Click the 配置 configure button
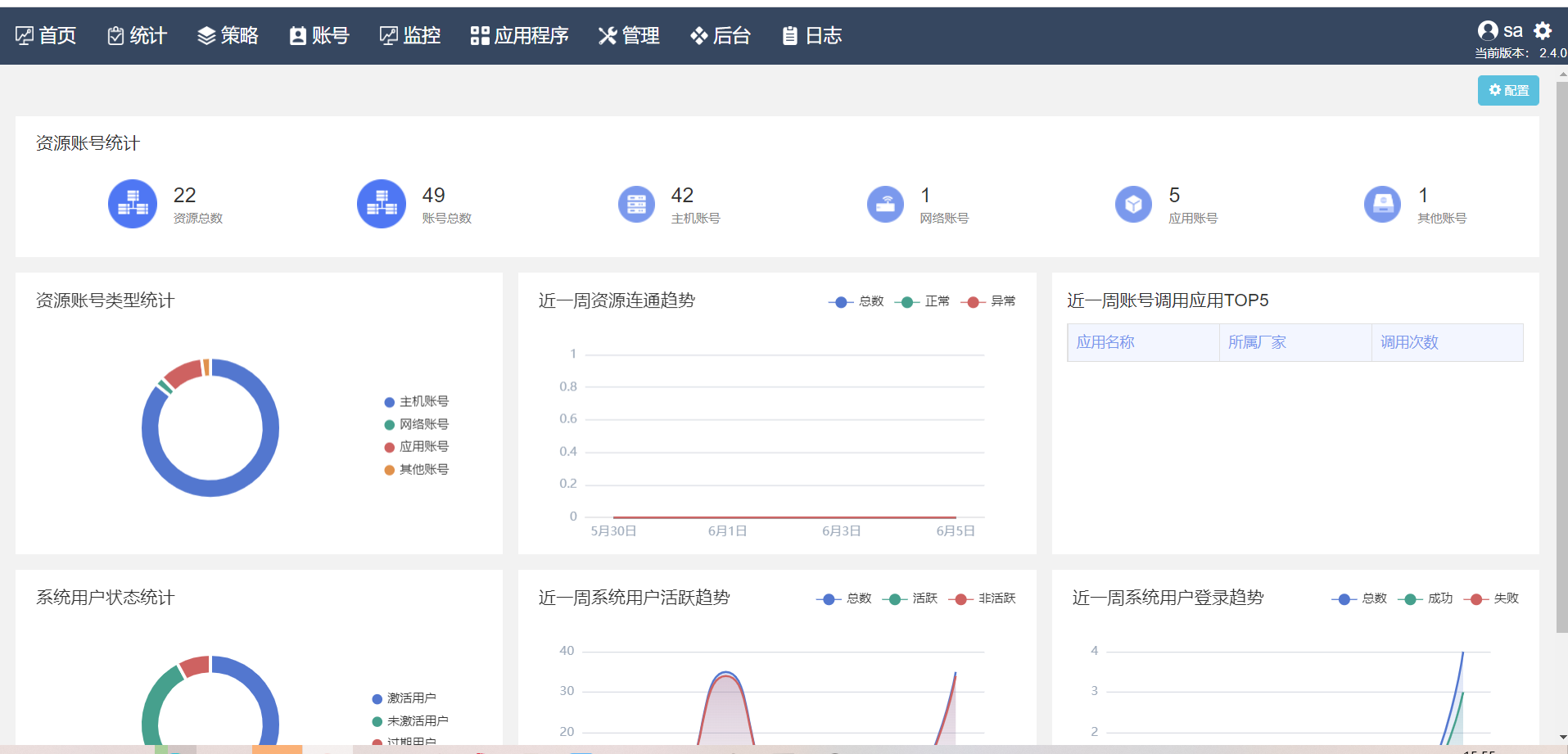Screen dimensions: 1568x754 (x=1508, y=90)
